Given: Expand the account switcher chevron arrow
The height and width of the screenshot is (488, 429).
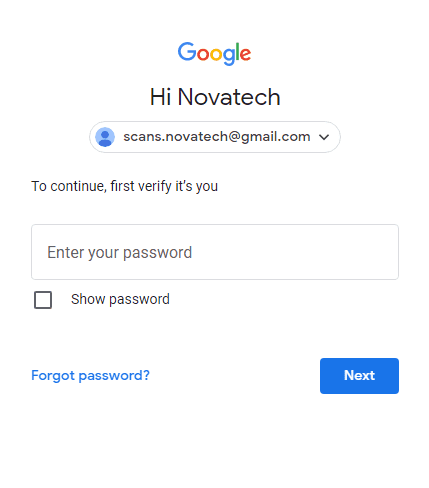Looking at the screenshot, I should [x=324, y=137].
